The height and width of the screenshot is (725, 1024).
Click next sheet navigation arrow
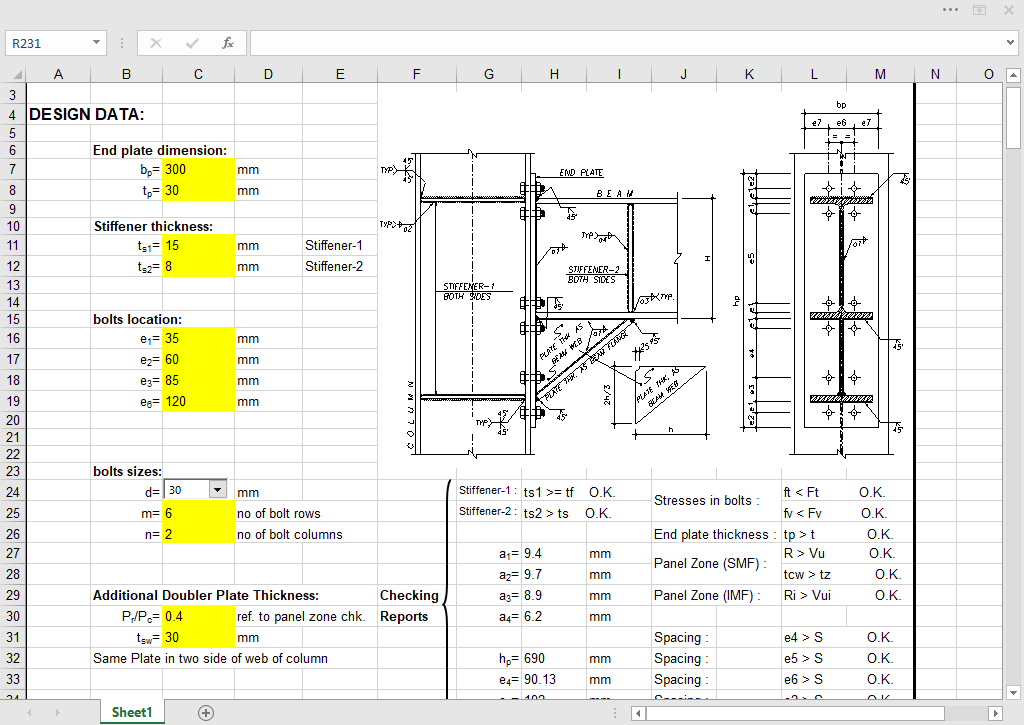(x=57, y=713)
